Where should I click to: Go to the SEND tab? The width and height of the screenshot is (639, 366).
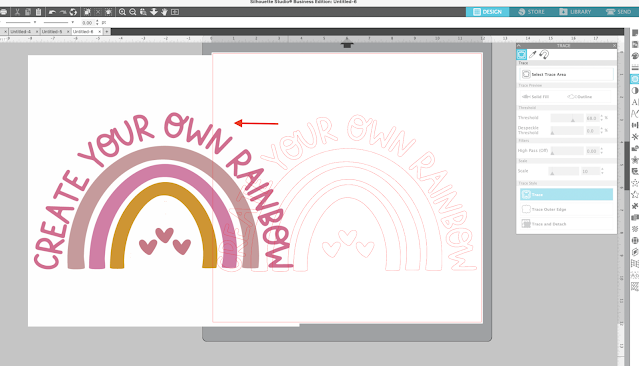click(x=618, y=12)
